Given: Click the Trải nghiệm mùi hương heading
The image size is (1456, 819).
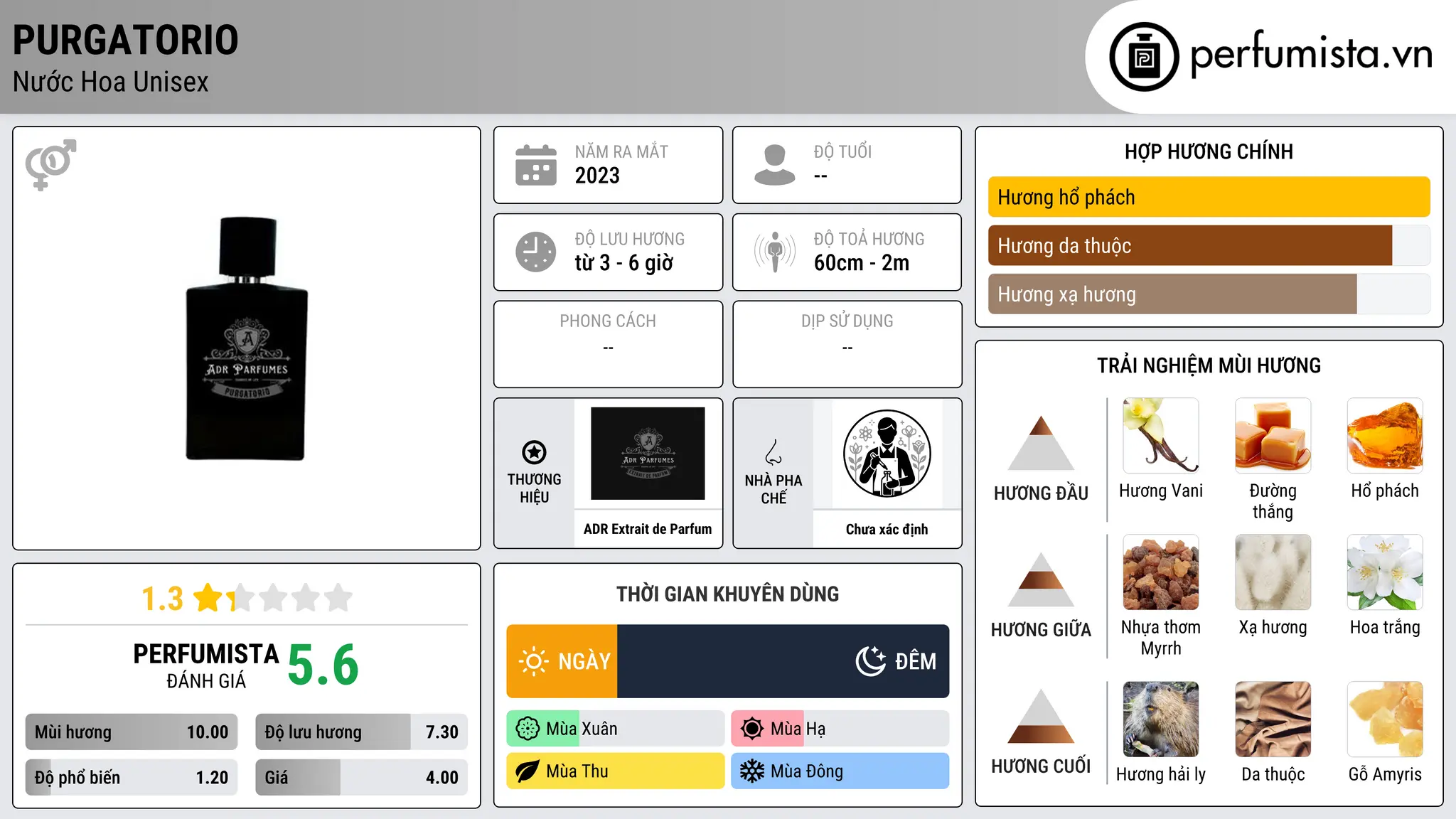Looking at the screenshot, I should (1209, 365).
